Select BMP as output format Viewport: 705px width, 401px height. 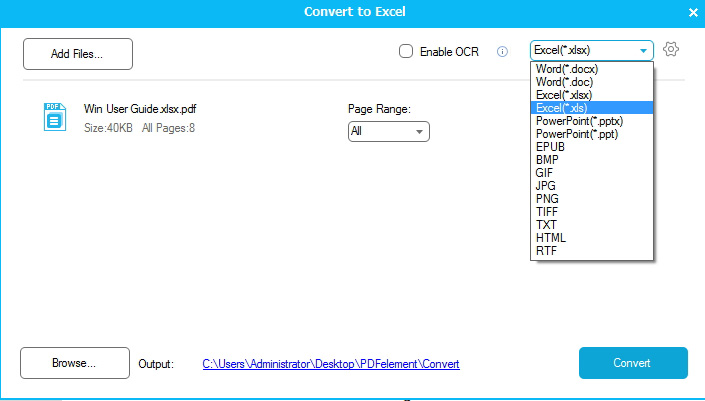pos(592,160)
